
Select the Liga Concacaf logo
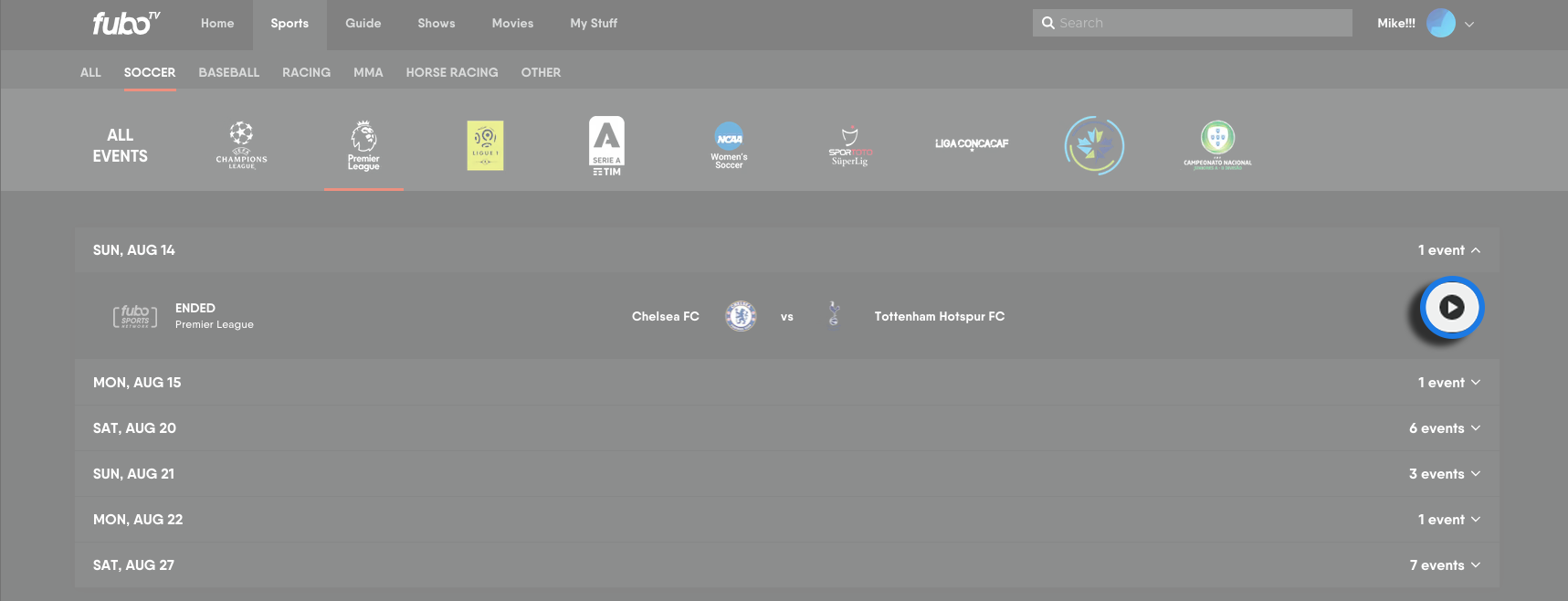pyautogui.click(x=972, y=143)
